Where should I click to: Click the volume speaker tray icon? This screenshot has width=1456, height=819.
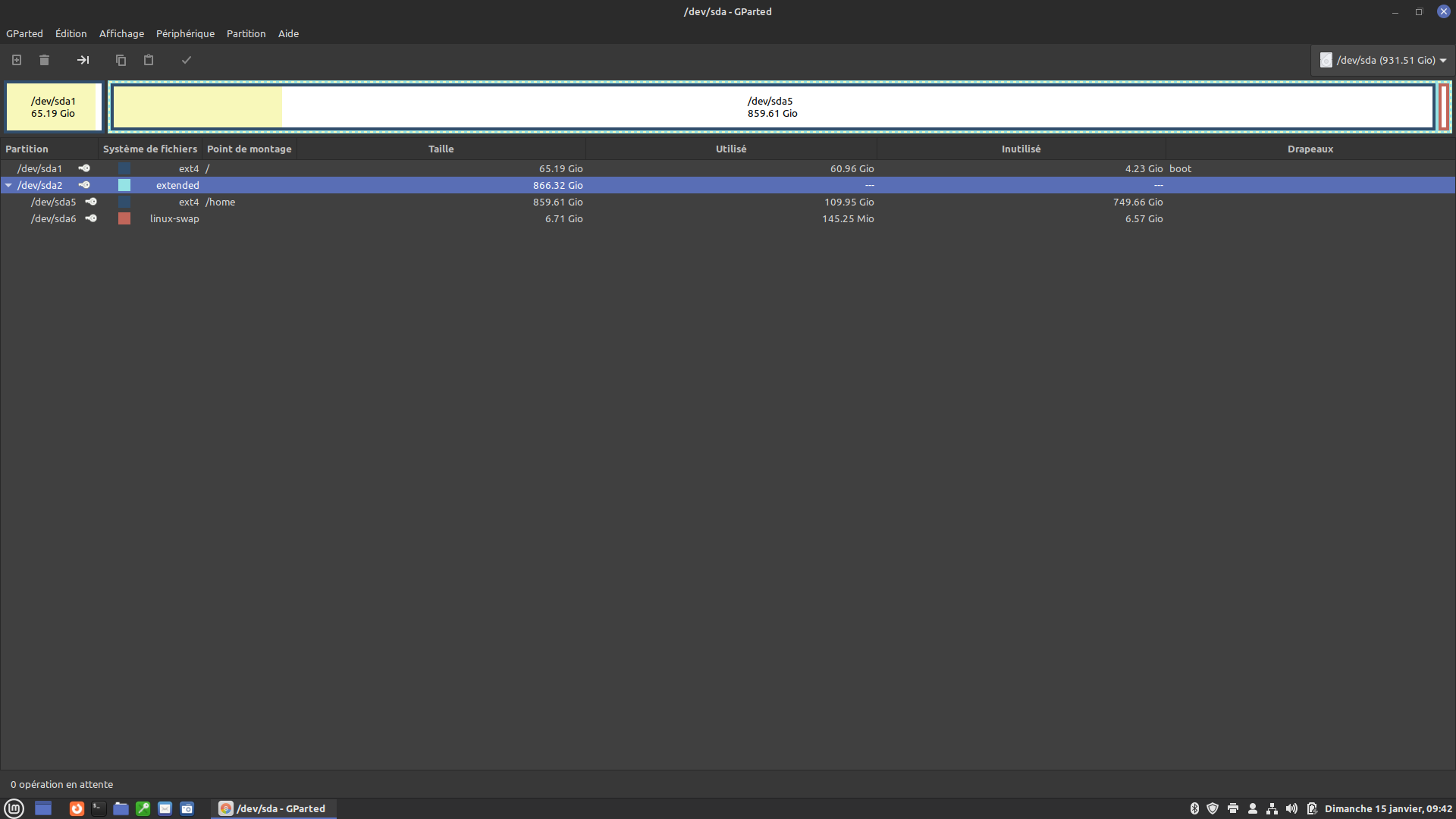1292,808
